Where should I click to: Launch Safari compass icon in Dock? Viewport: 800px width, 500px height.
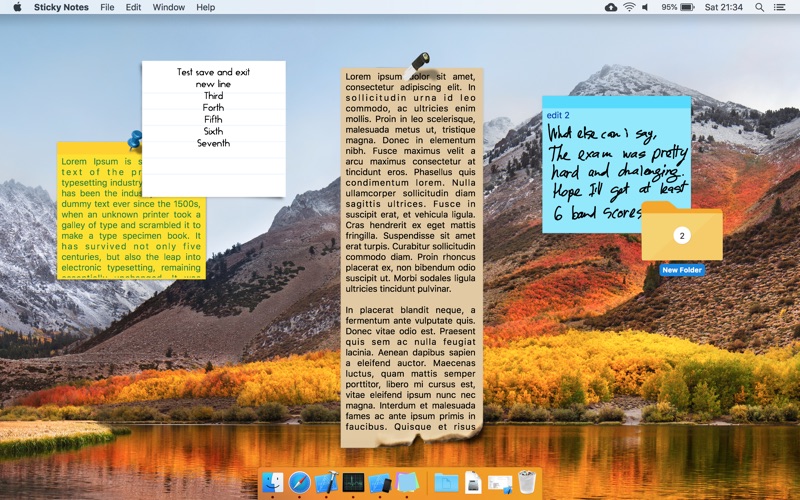(x=299, y=482)
